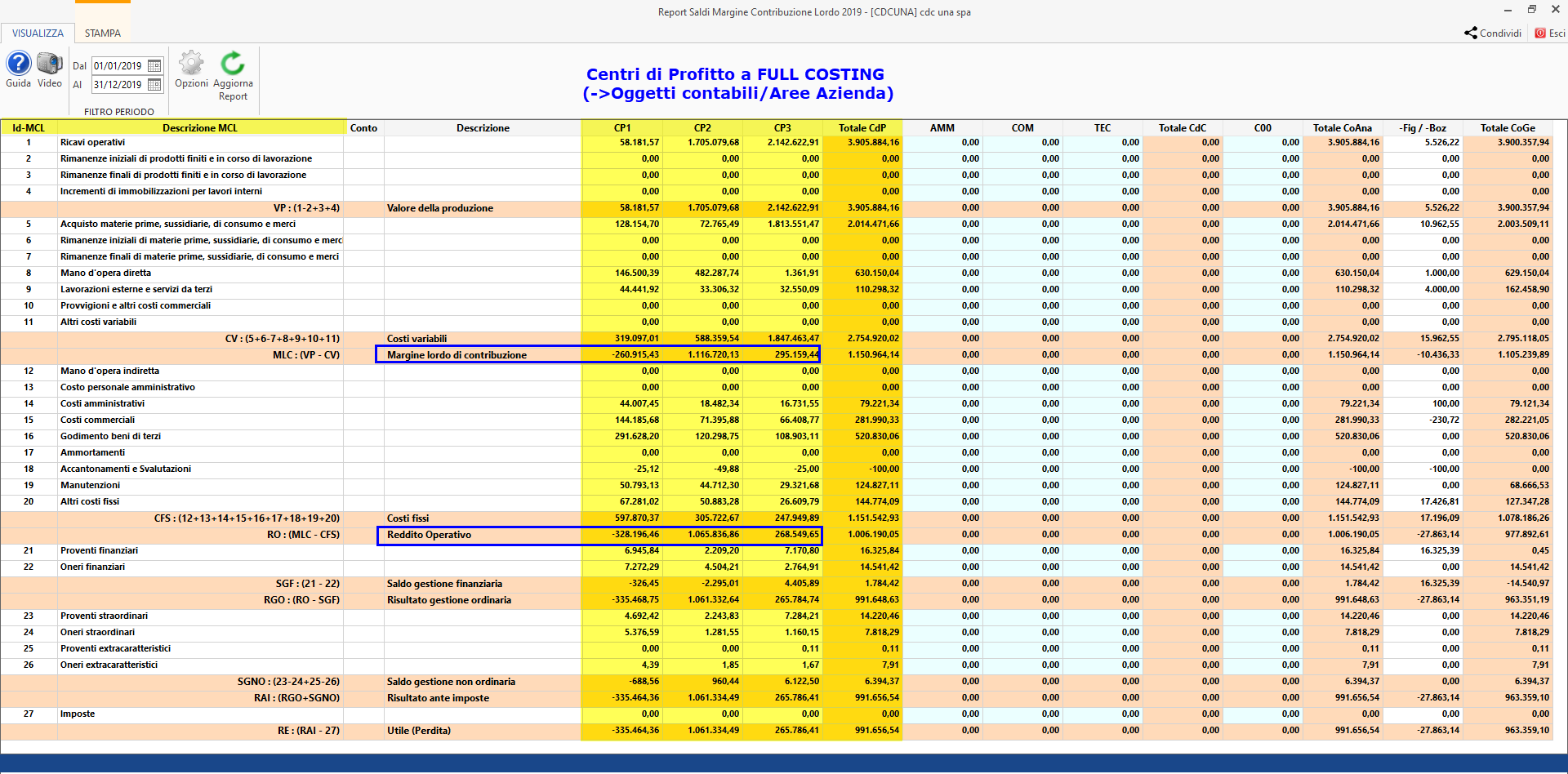Click the Totale CoAna column header
Viewport: 1568px width, 774px height.
[x=1343, y=128]
